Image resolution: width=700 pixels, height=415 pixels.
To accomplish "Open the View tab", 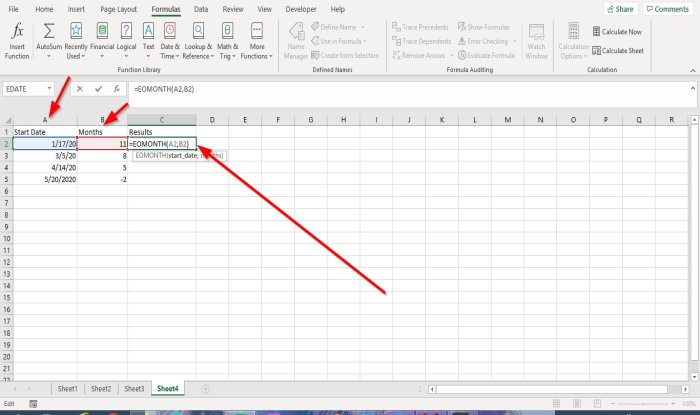I will tap(264, 9).
